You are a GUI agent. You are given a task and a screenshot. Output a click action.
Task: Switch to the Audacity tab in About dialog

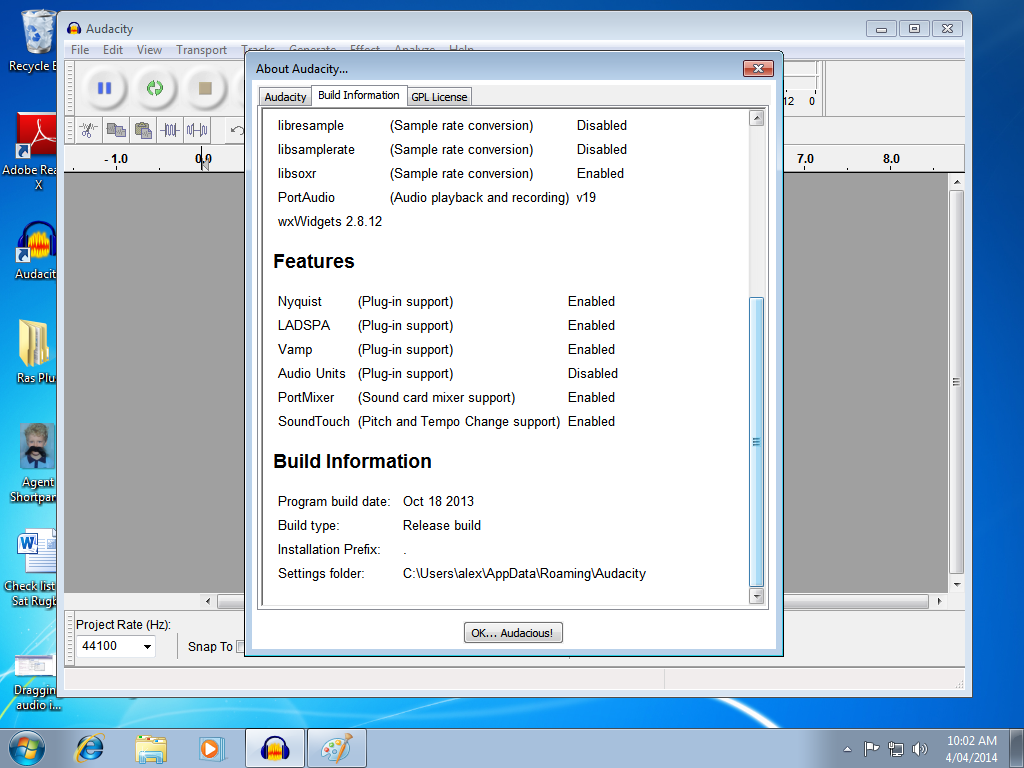point(285,97)
